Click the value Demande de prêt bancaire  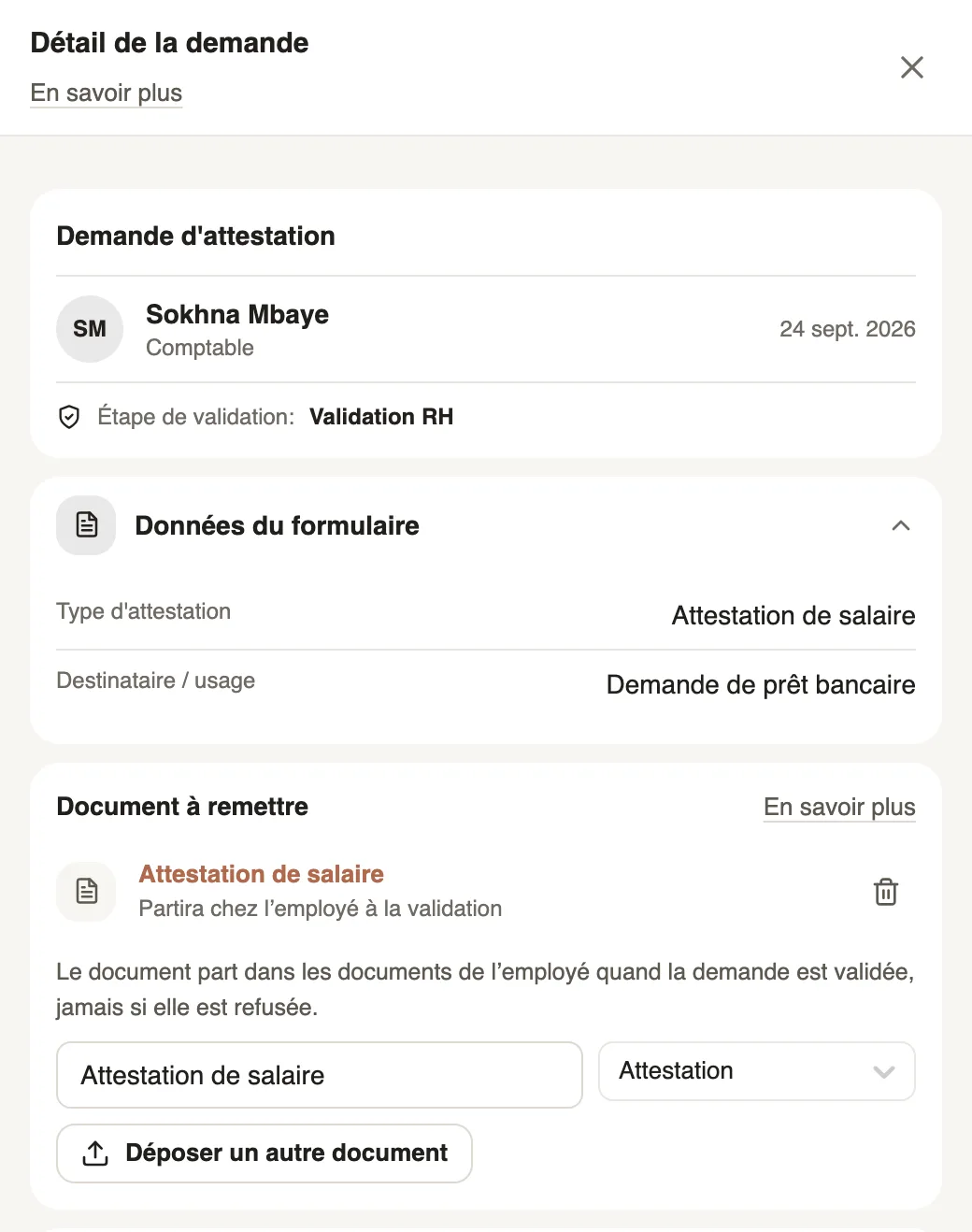click(761, 685)
